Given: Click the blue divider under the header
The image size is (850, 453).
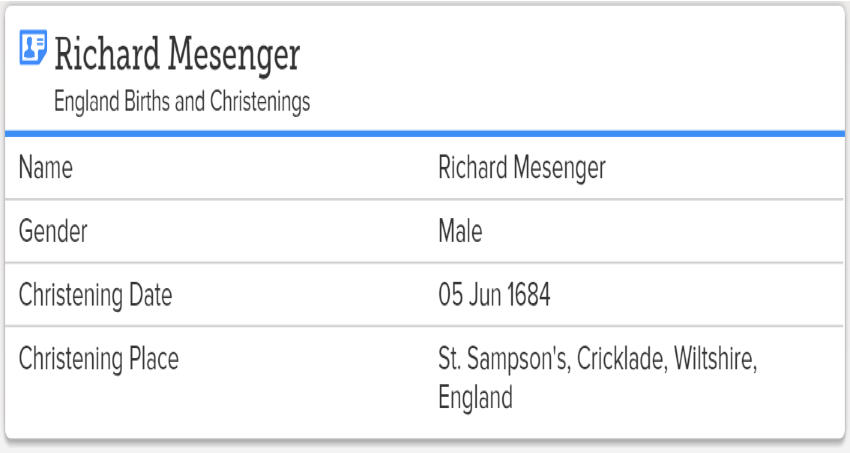Looking at the screenshot, I should pyautogui.click(x=425, y=133).
